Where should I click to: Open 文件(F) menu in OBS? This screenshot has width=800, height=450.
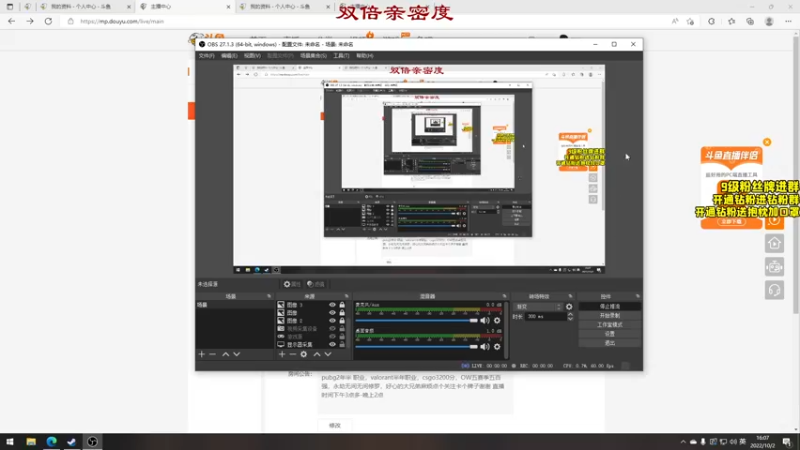click(x=207, y=56)
